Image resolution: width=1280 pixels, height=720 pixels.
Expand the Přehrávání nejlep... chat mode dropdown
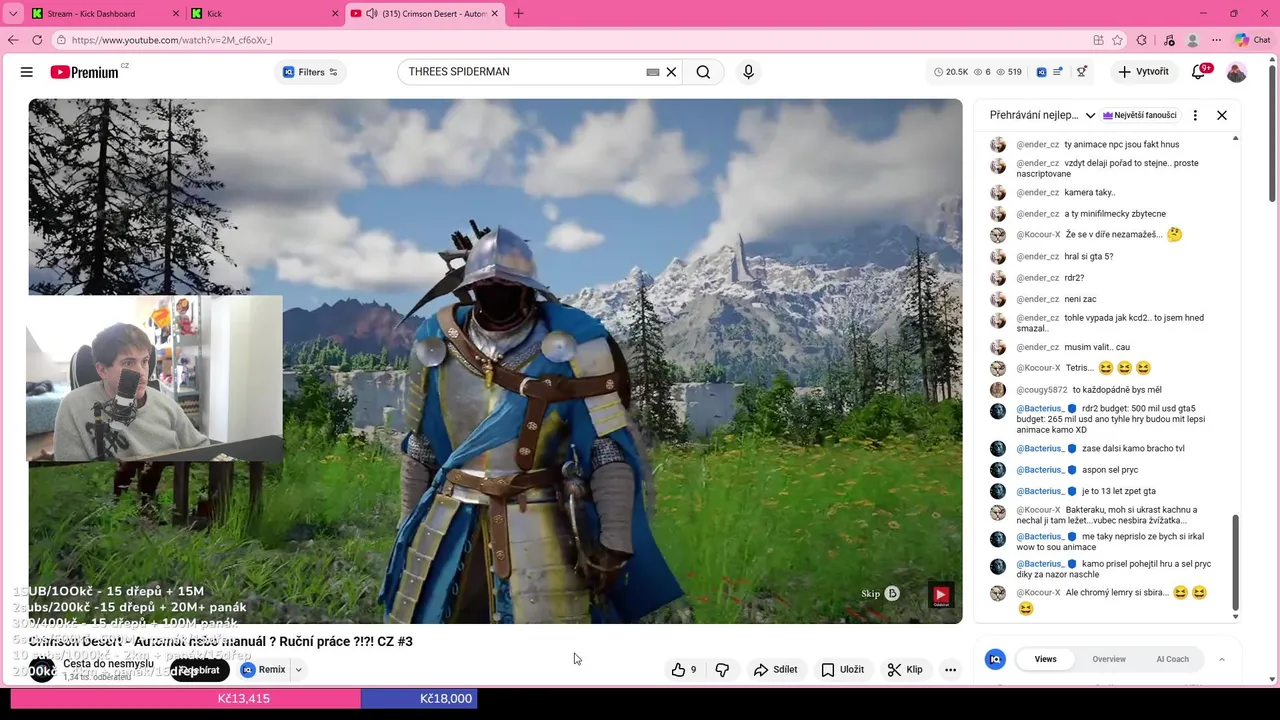click(x=1042, y=115)
